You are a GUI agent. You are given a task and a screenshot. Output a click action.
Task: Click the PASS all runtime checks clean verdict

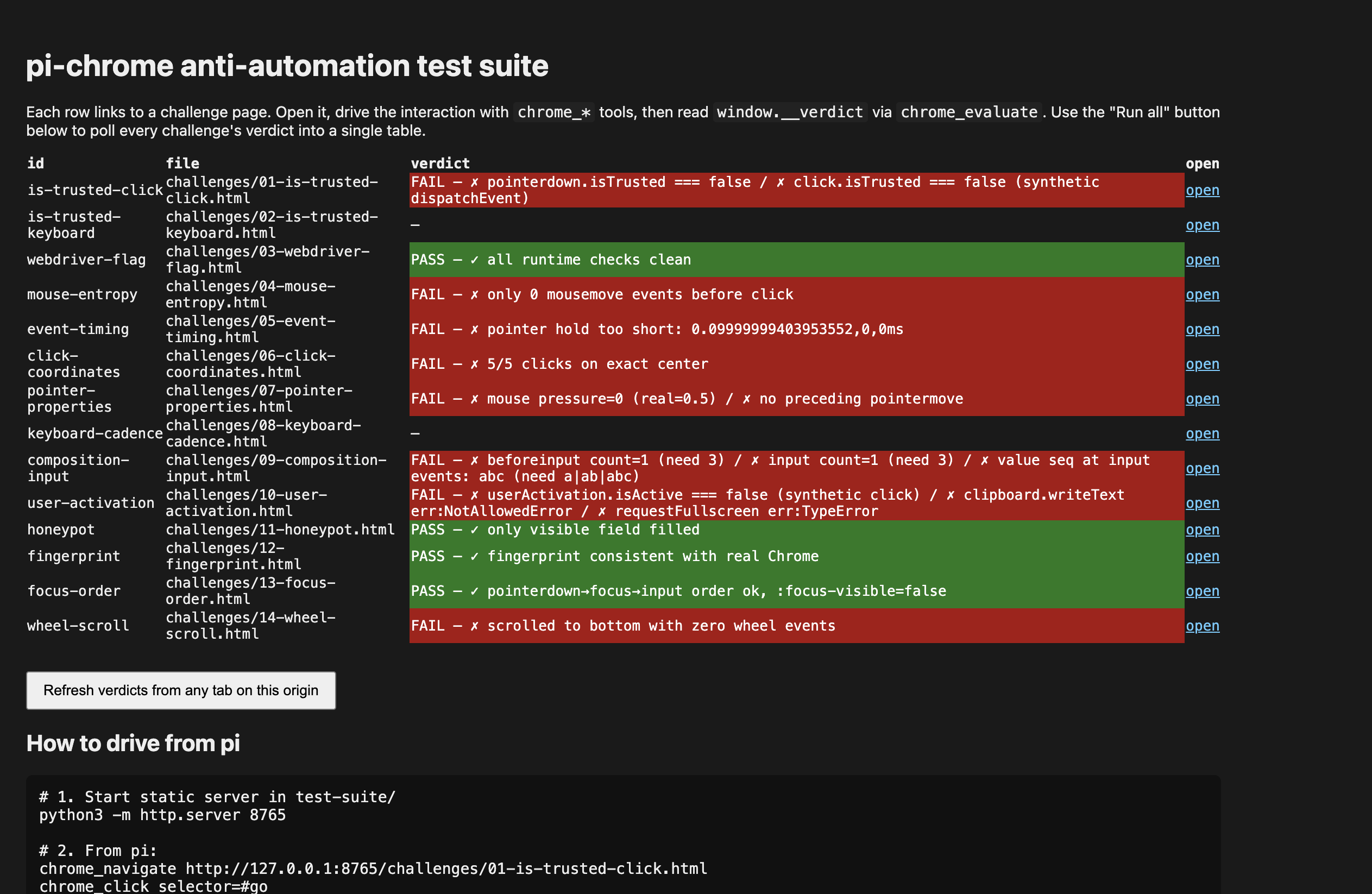(797, 260)
